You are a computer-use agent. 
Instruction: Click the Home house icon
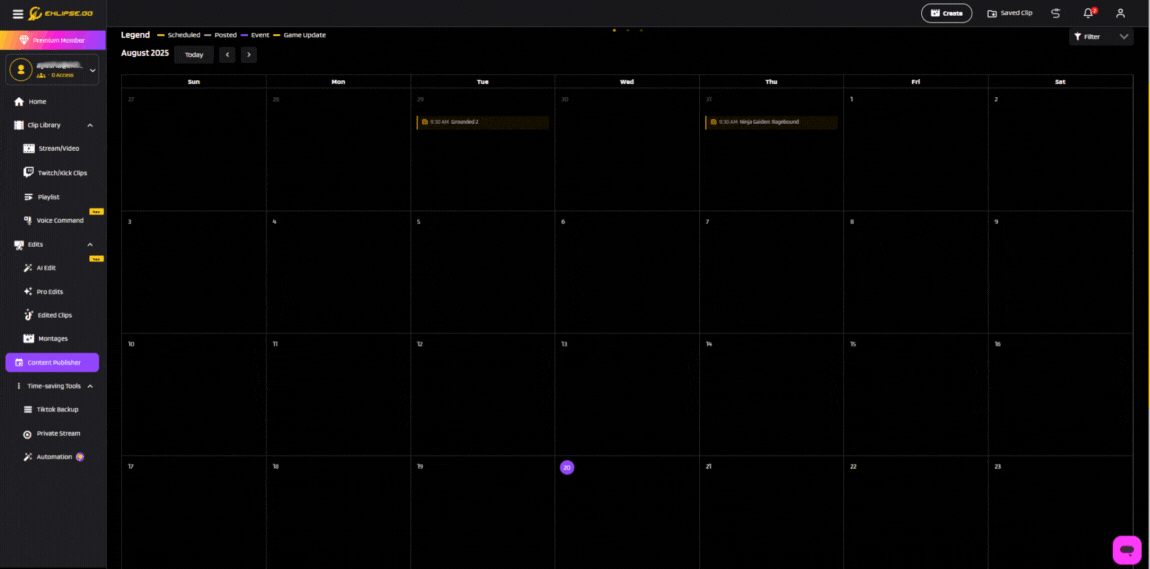(x=19, y=101)
